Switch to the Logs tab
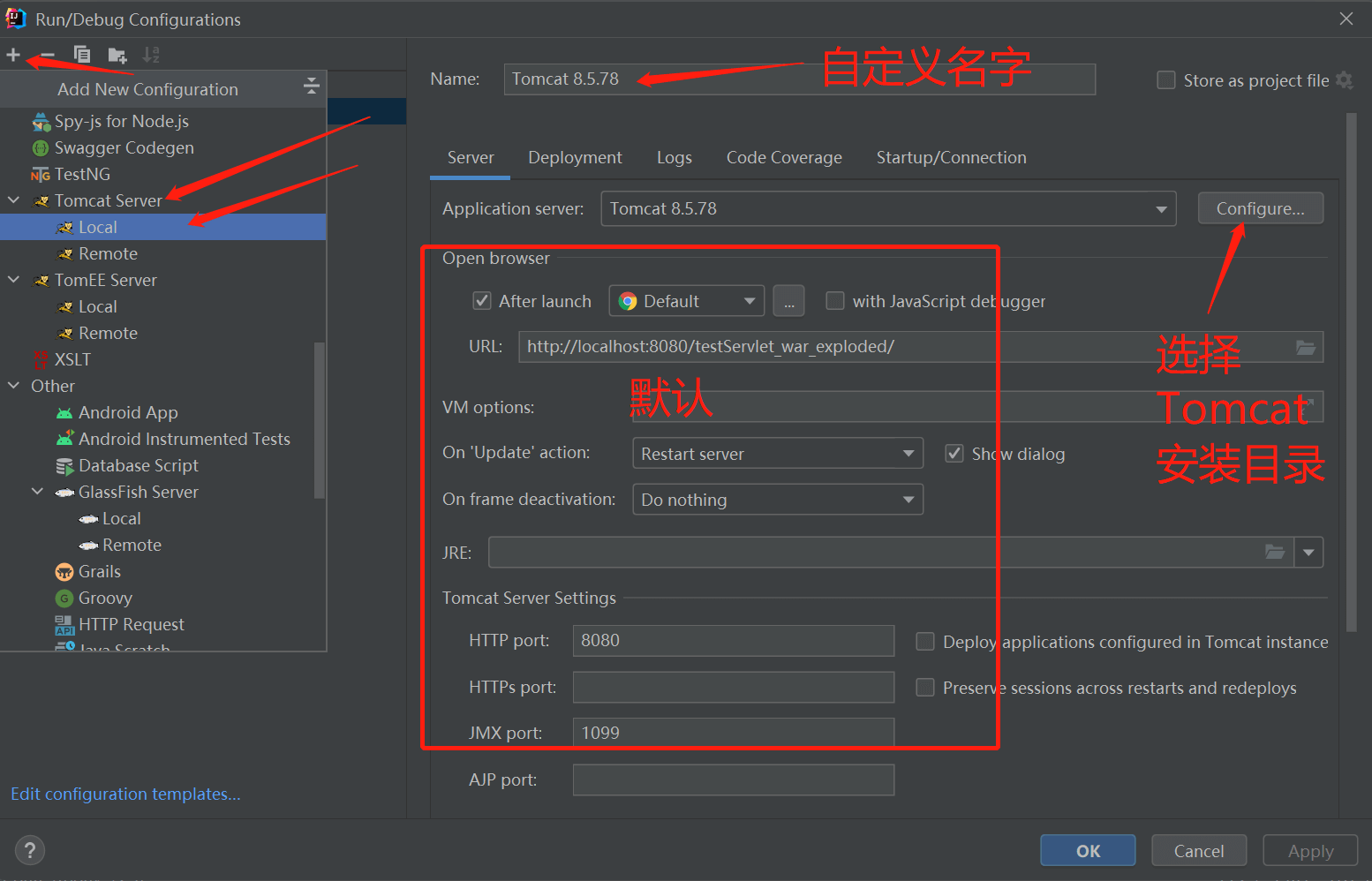The image size is (1372, 881). (674, 158)
